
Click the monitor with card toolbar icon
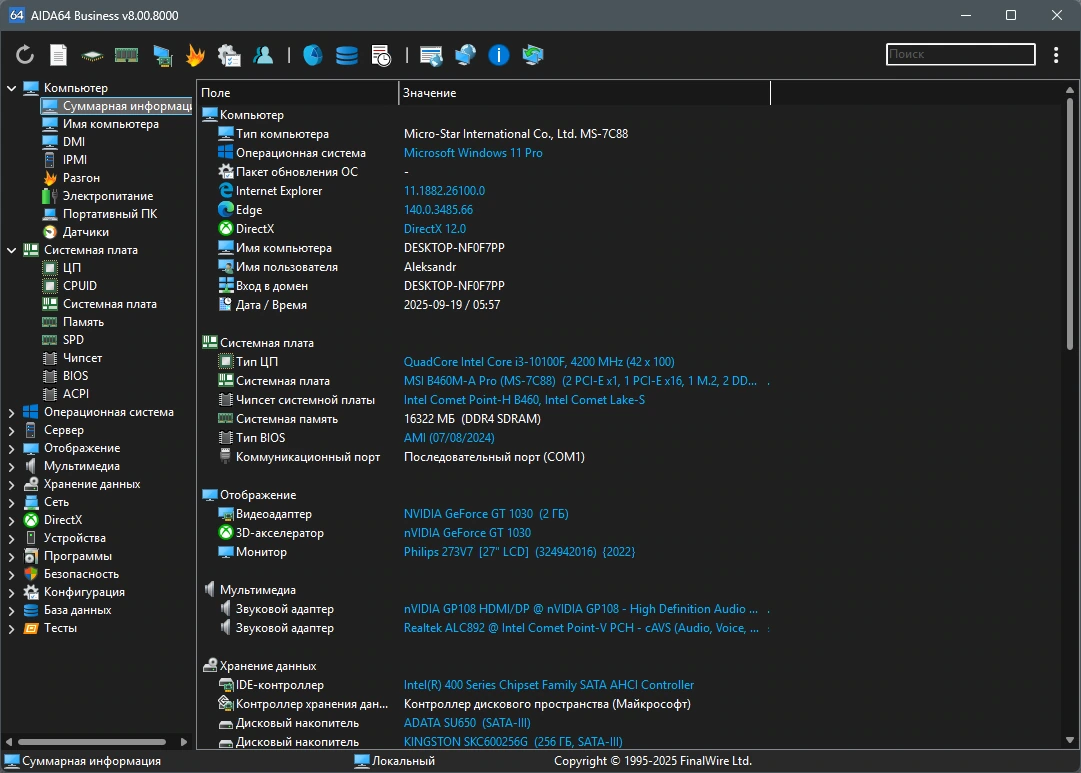click(x=163, y=55)
